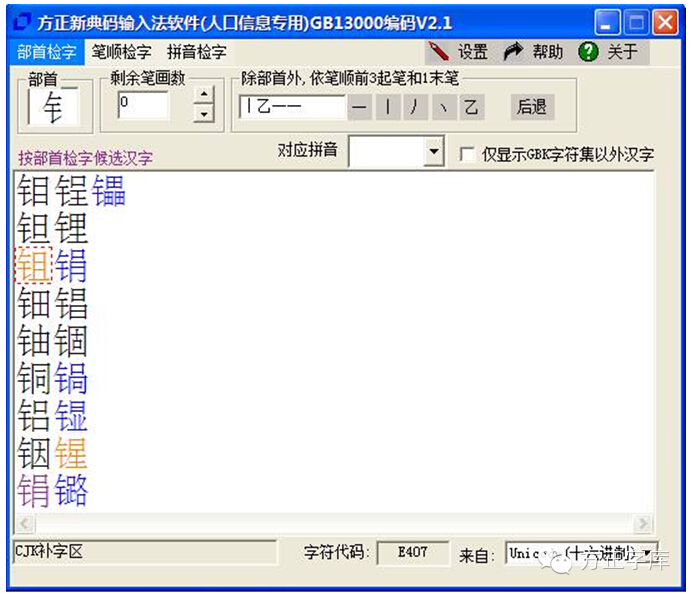Enable 仅显示GBK字符集以外汉字 checkbox

click(466, 154)
